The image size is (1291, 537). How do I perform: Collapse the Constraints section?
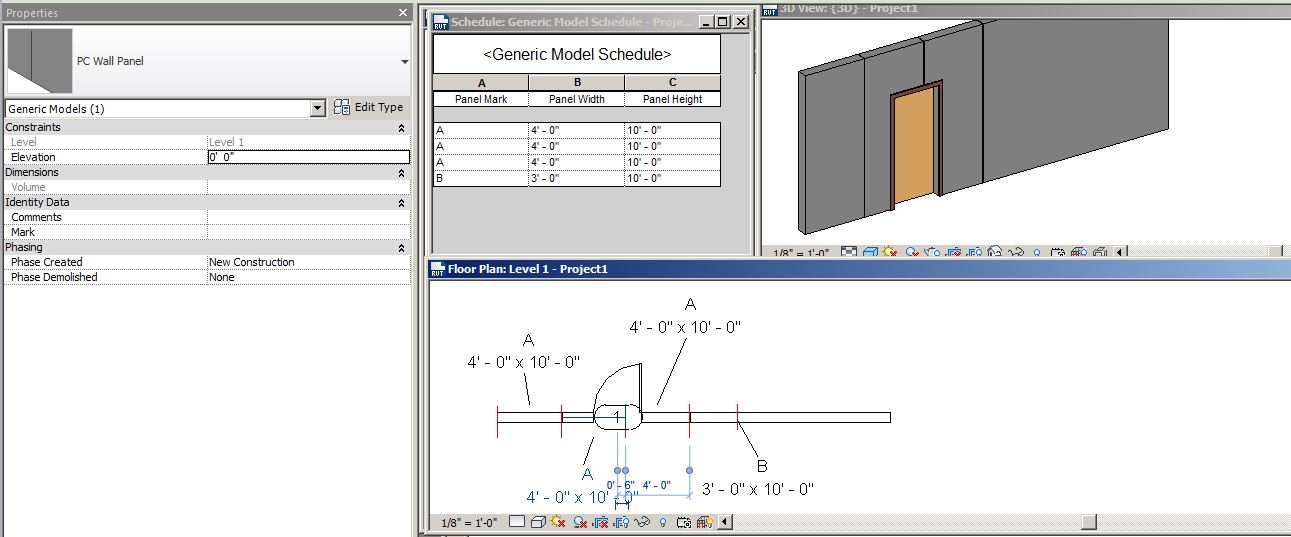coord(401,128)
